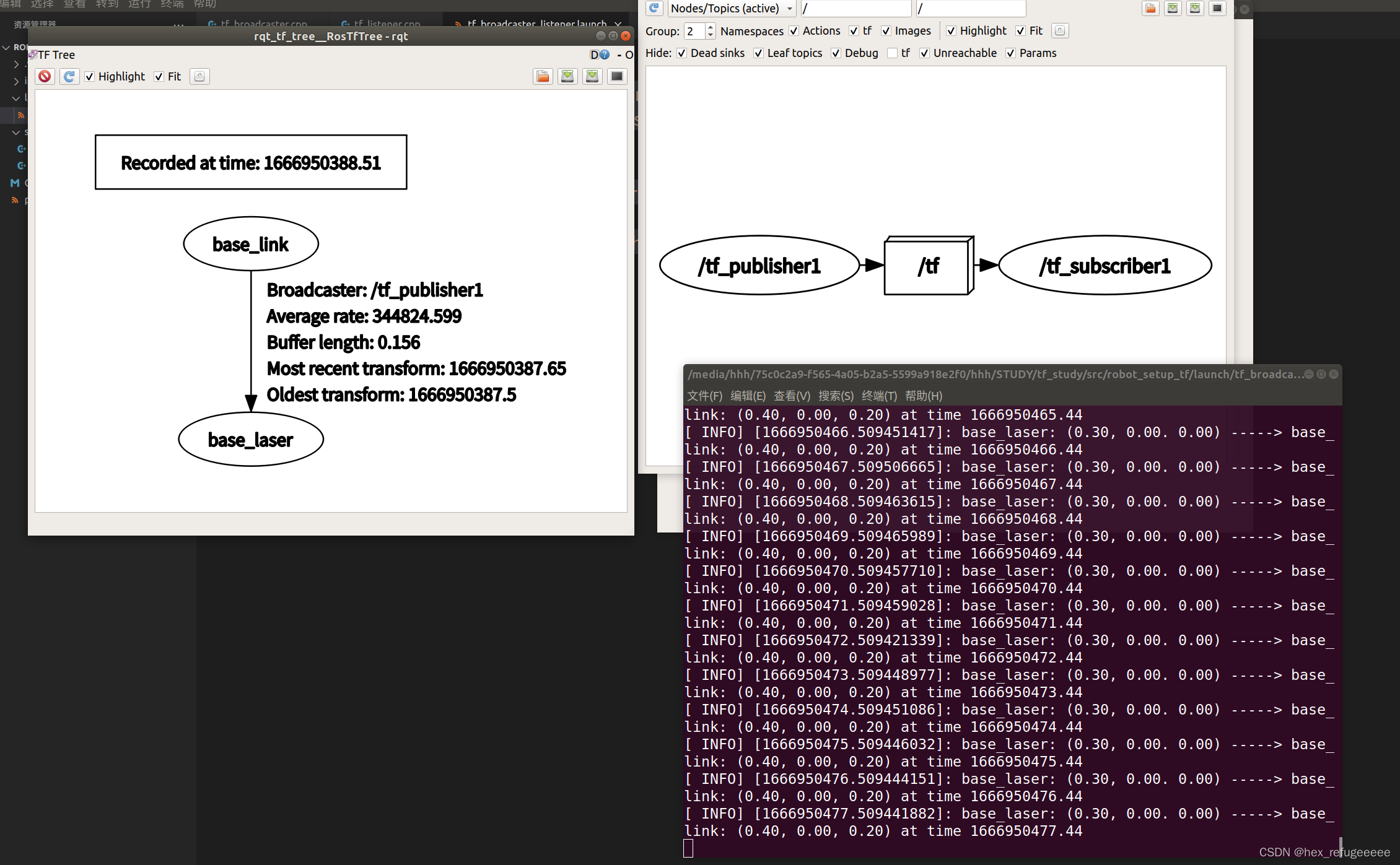Collapse the ROS explorer root folder chevron
The height and width of the screenshot is (865, 1400).
click(6, 48)
